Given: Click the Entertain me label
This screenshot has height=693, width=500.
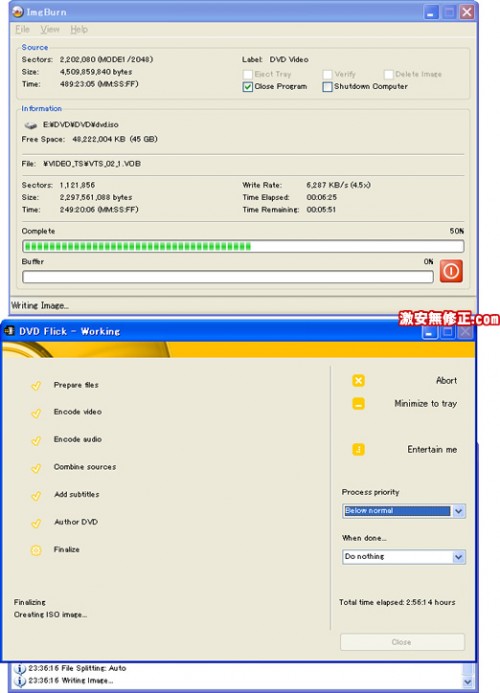Looking at the screenshot, I should pyautogui.click(x=432, y=449).
